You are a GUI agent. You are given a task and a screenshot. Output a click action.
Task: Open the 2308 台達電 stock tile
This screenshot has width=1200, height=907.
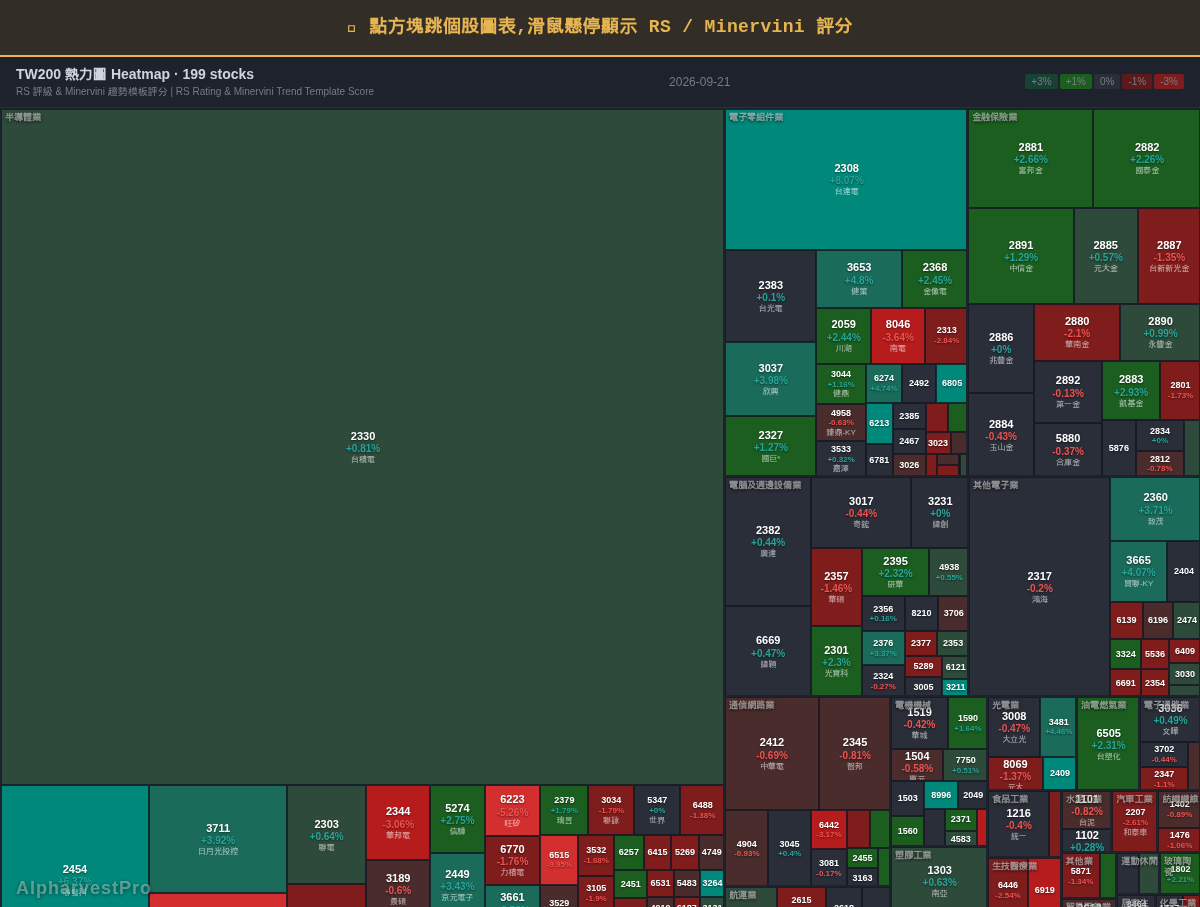[x=846, y=180]
